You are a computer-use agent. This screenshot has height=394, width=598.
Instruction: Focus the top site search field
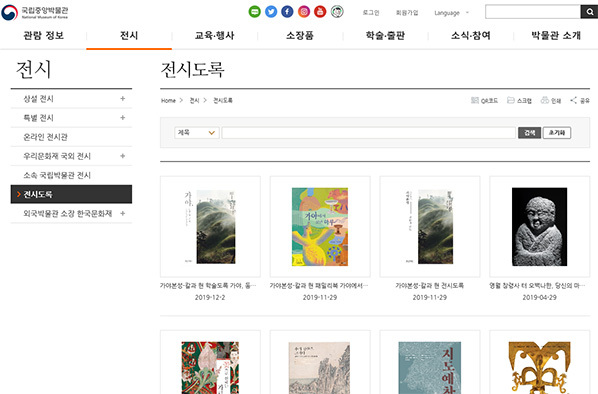(x=533, y=12)
